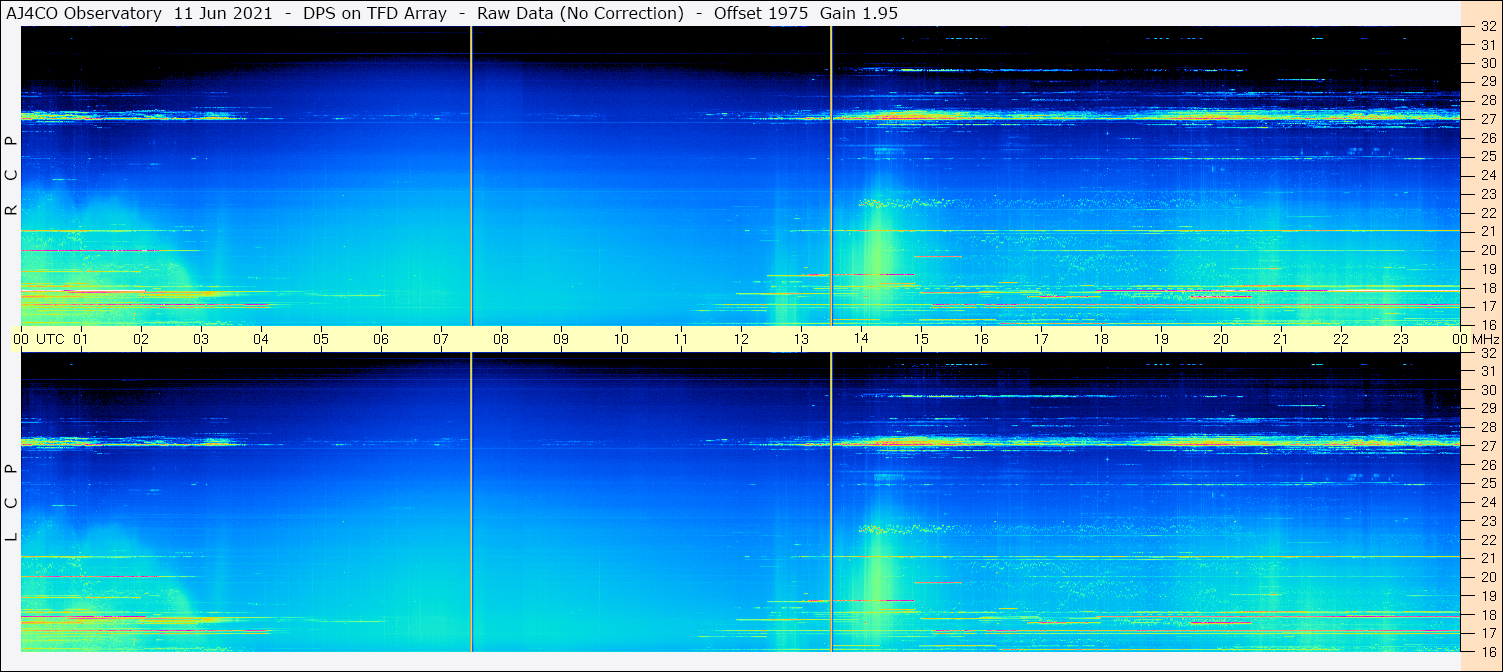The height and width of the screenshot is (672, 1503).
Task: Click the '21' hour tick on UTC axis
Action: (1281, 339)
